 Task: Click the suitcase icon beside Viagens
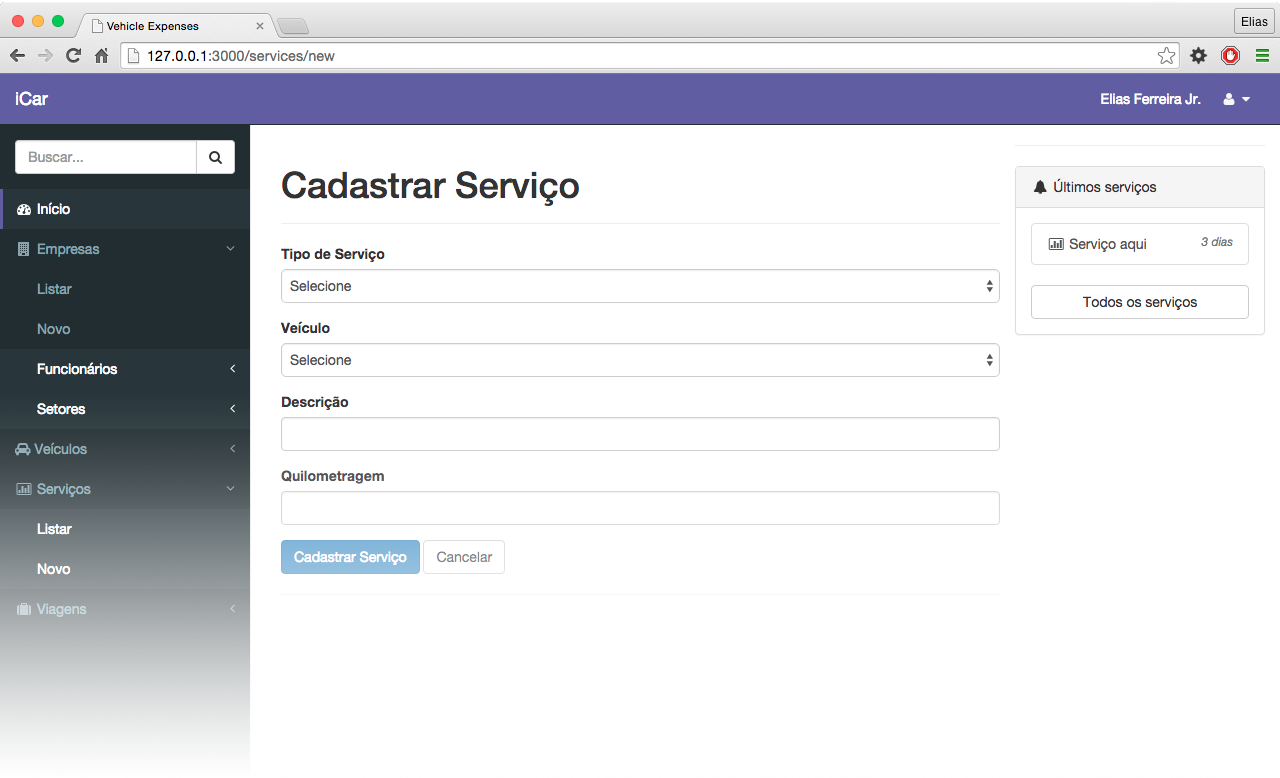click(x=24, y=609)
